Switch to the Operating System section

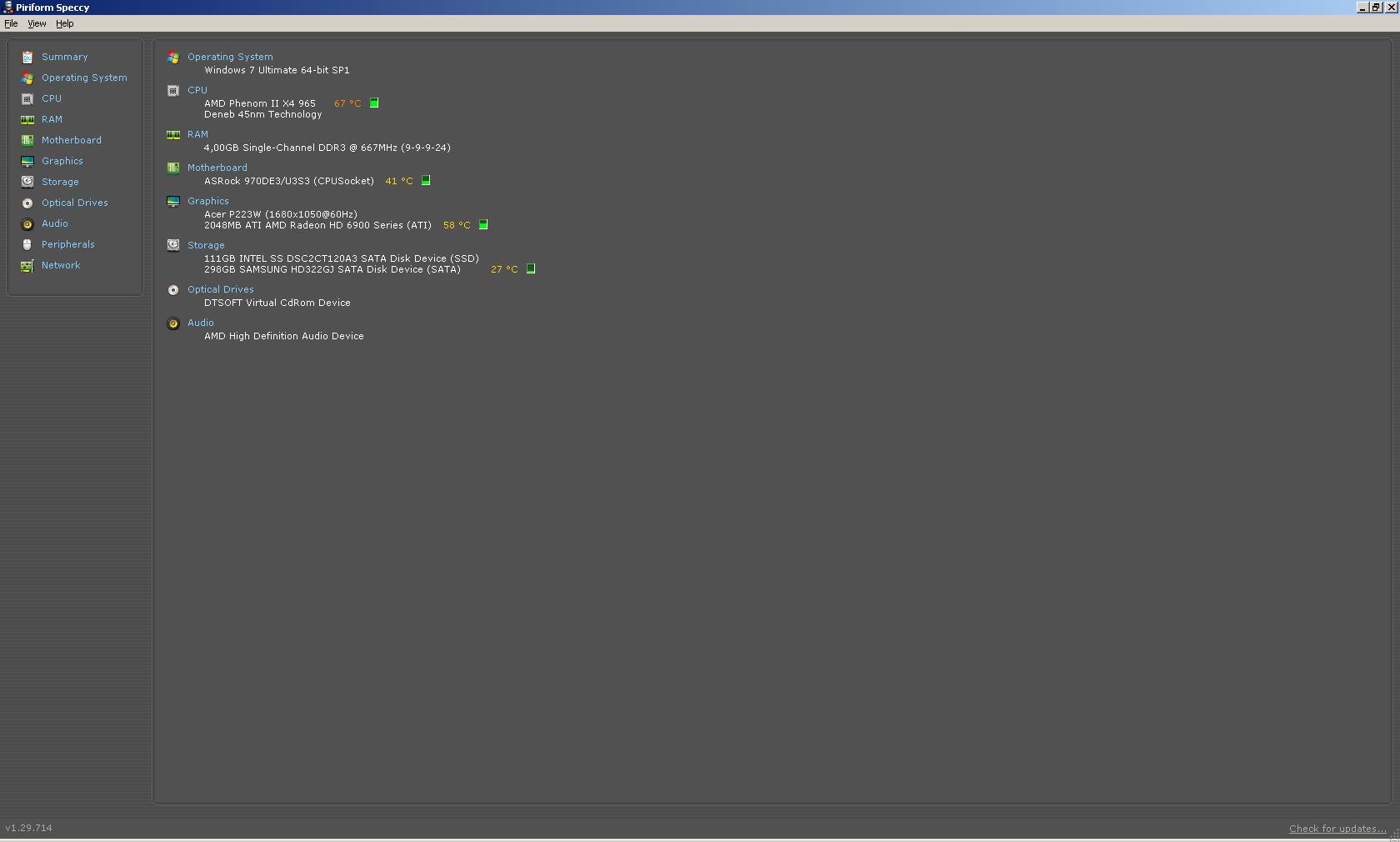click(84, 78)
